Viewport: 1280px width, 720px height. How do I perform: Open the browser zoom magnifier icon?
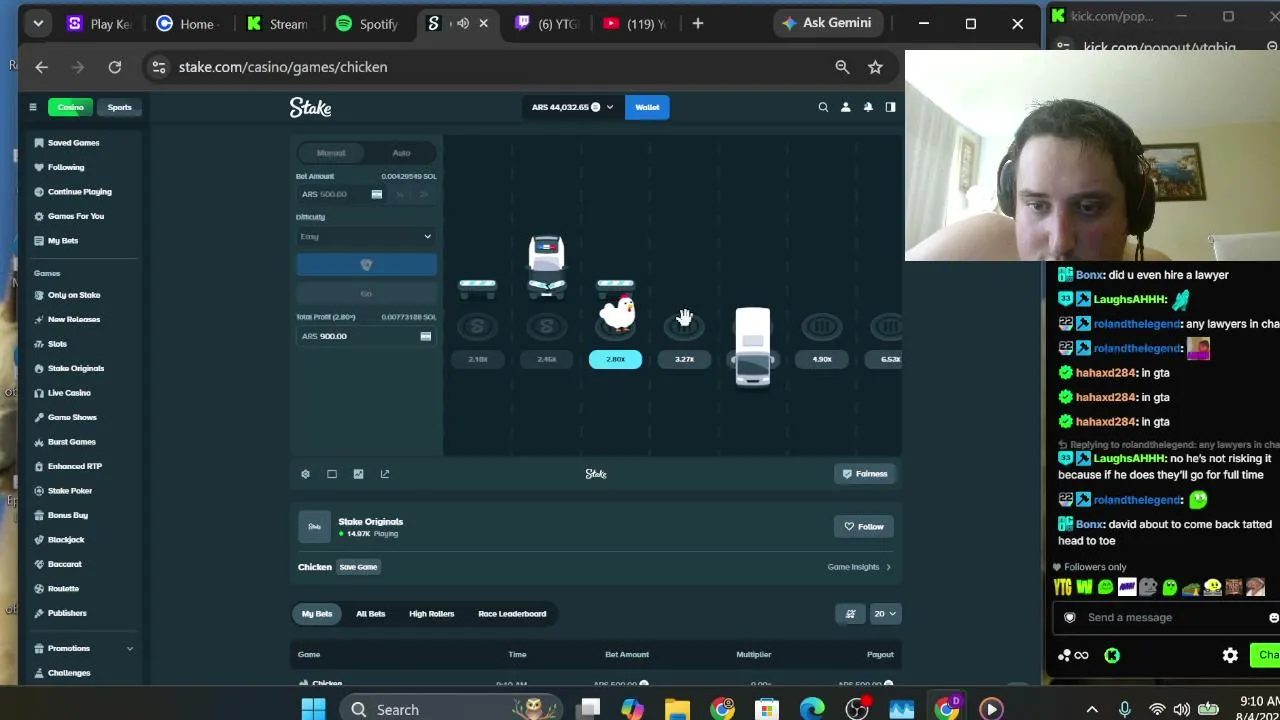tap(842, 67)
